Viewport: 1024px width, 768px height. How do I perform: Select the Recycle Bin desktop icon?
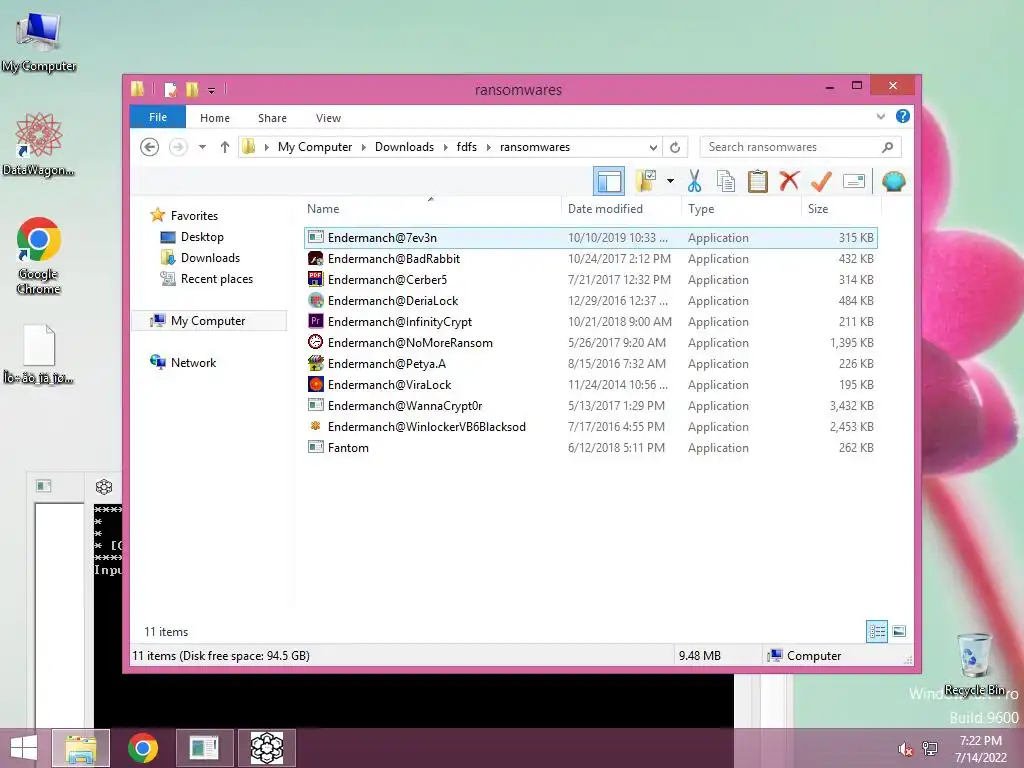(974, 664)
